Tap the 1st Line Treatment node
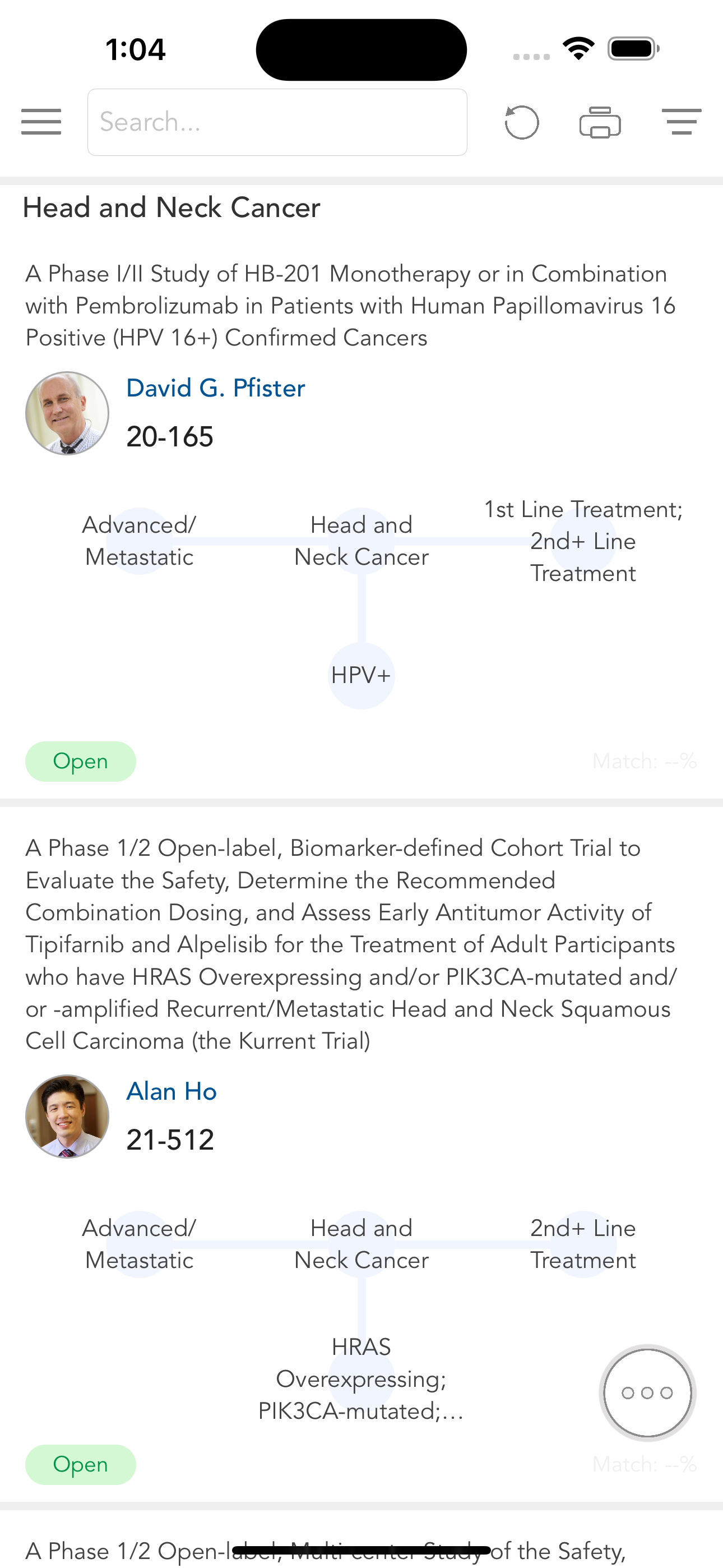 pyautogui.click(x=583, y=541)
